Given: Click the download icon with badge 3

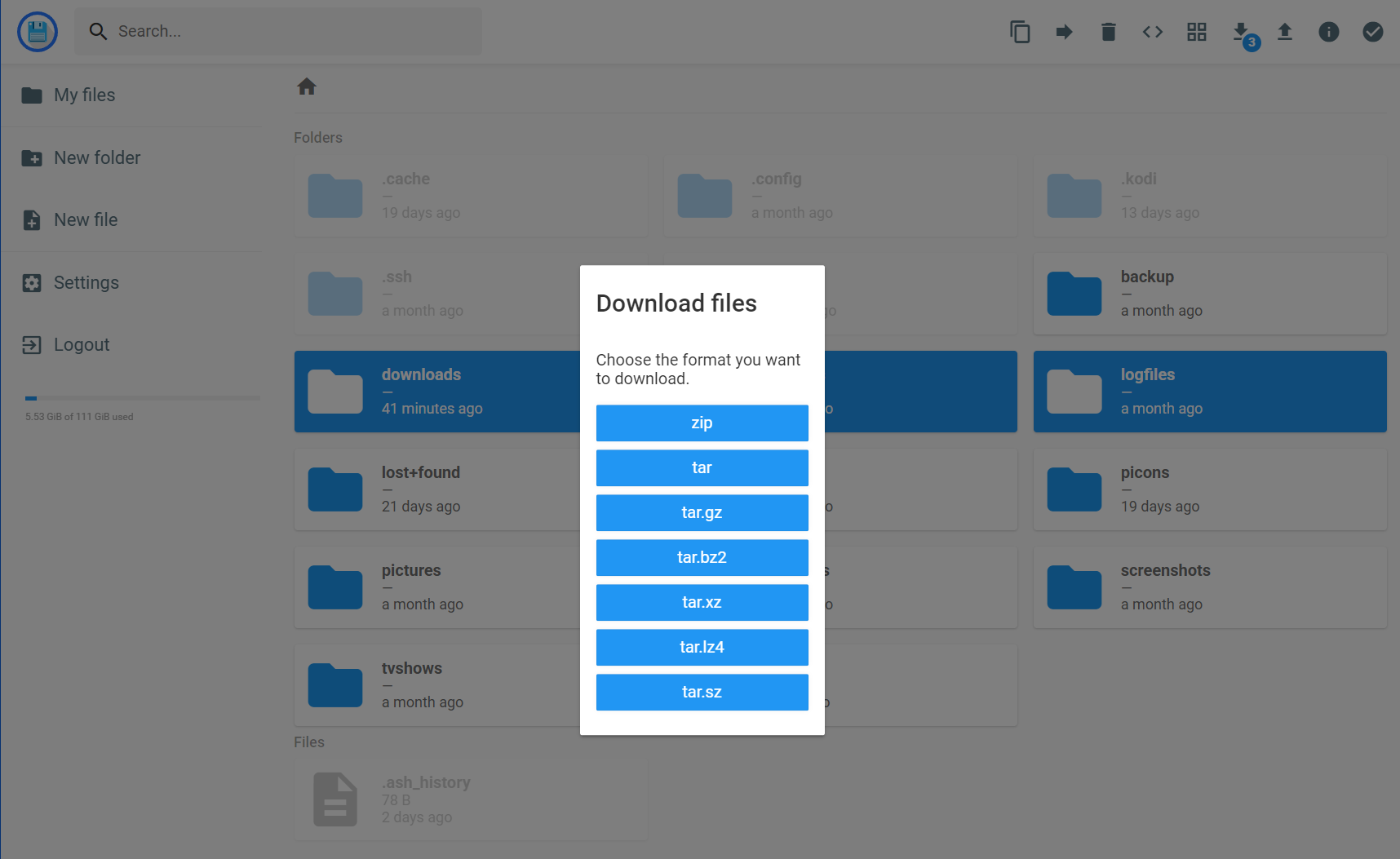Looking at the screenshot, I should point(1241,32).
